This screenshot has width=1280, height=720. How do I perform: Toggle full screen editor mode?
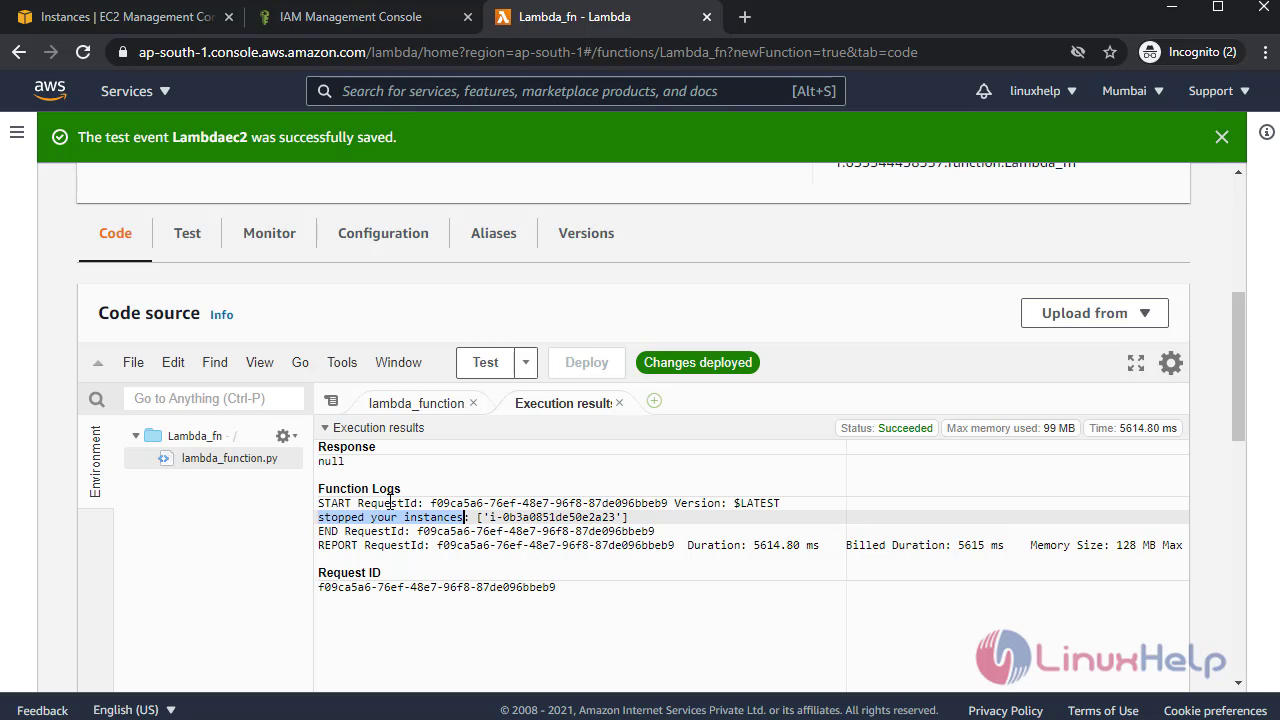[x=1136, y=363]
